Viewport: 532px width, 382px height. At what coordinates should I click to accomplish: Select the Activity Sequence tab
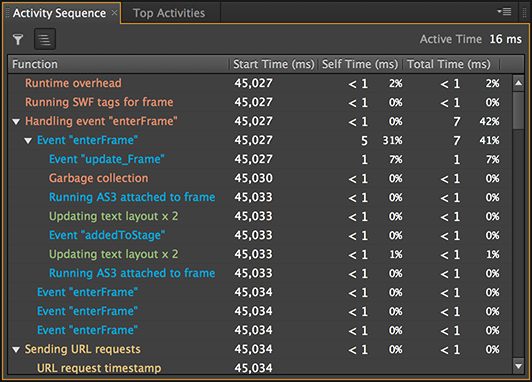59,13
